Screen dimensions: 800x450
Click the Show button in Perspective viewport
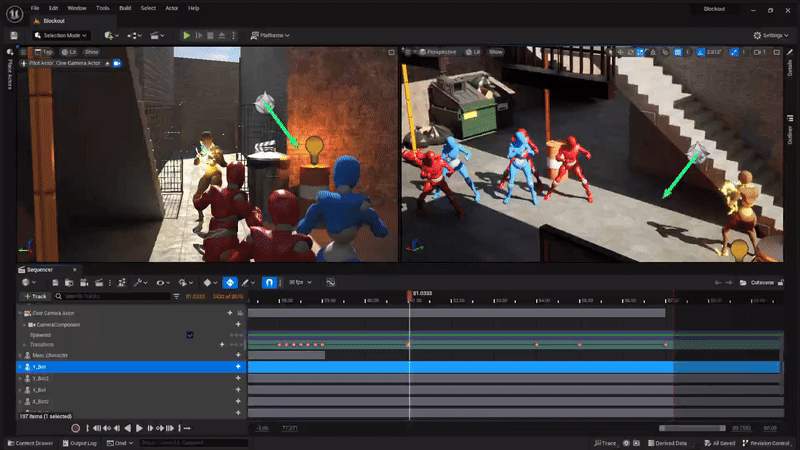tap(496, 51)
